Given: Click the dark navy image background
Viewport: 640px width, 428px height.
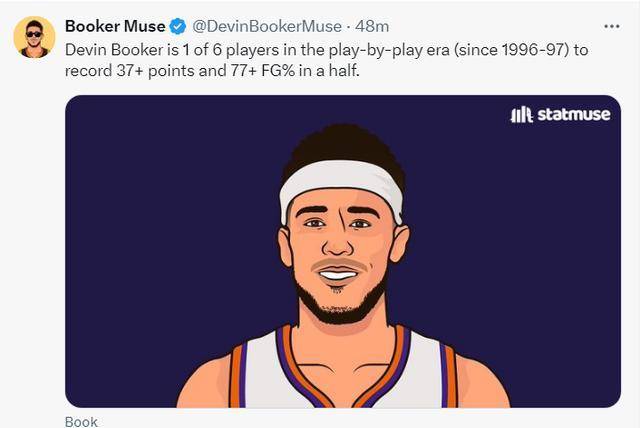Looking at the screenshot, I should [140, 250].
